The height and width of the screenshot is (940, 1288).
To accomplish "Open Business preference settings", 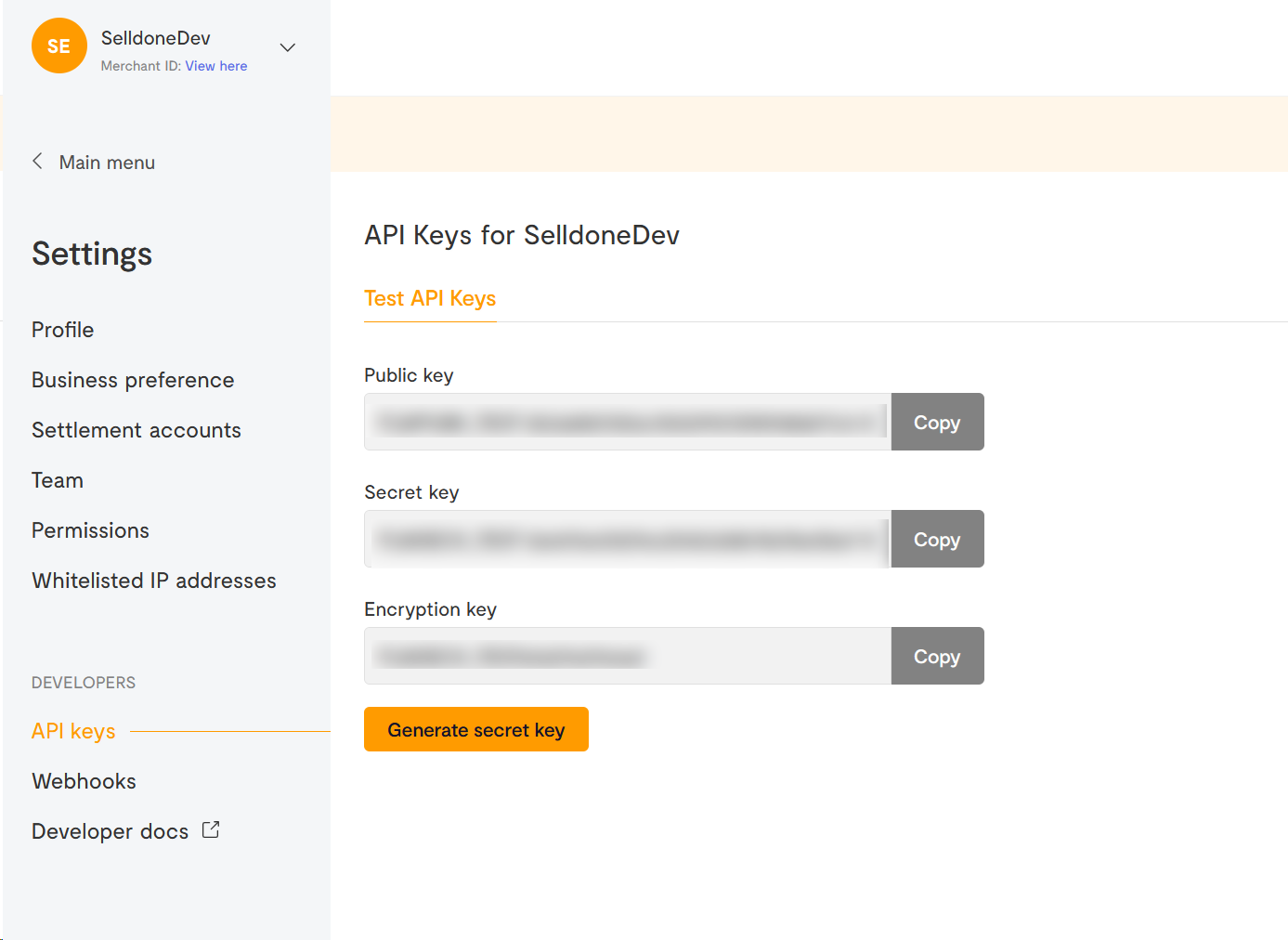I will pos(133,380).
